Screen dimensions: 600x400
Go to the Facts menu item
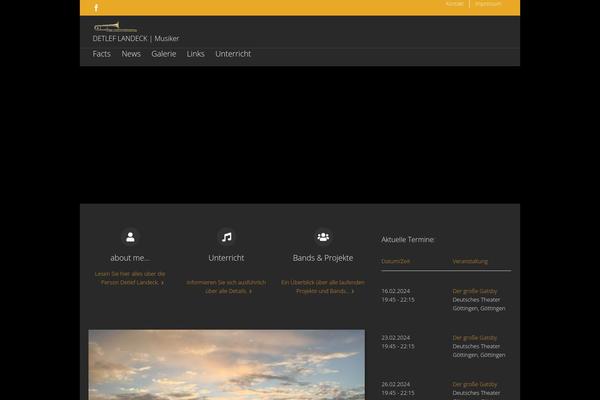[x=101, y=54]
